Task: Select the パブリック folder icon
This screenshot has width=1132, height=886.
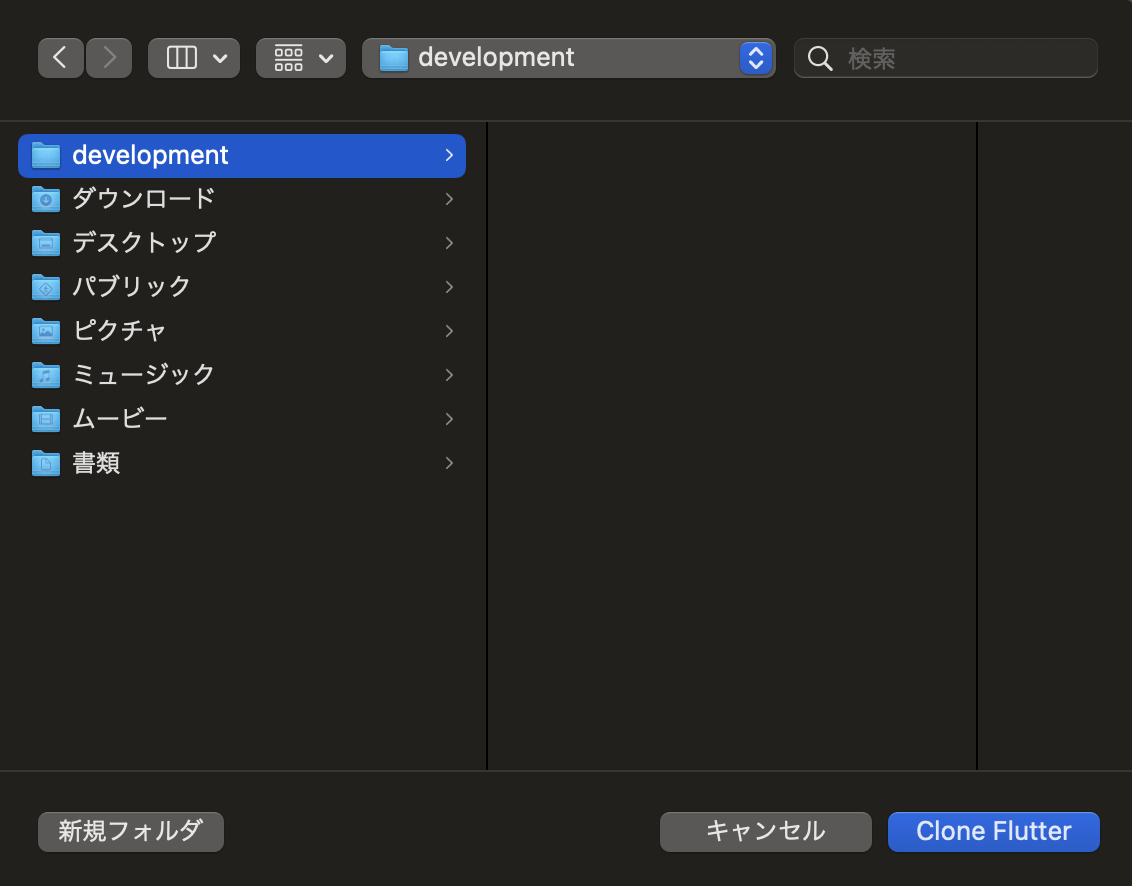Action: pos(46,287)
